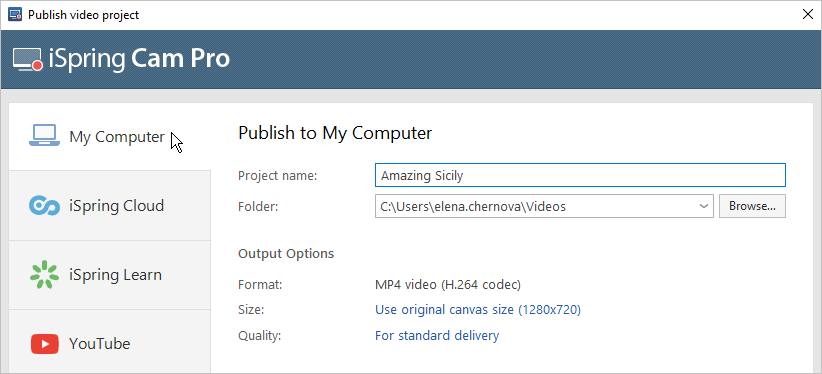Click the red YouTube play icon
This screenshot has width=822, height=374.
pos(45,344)
